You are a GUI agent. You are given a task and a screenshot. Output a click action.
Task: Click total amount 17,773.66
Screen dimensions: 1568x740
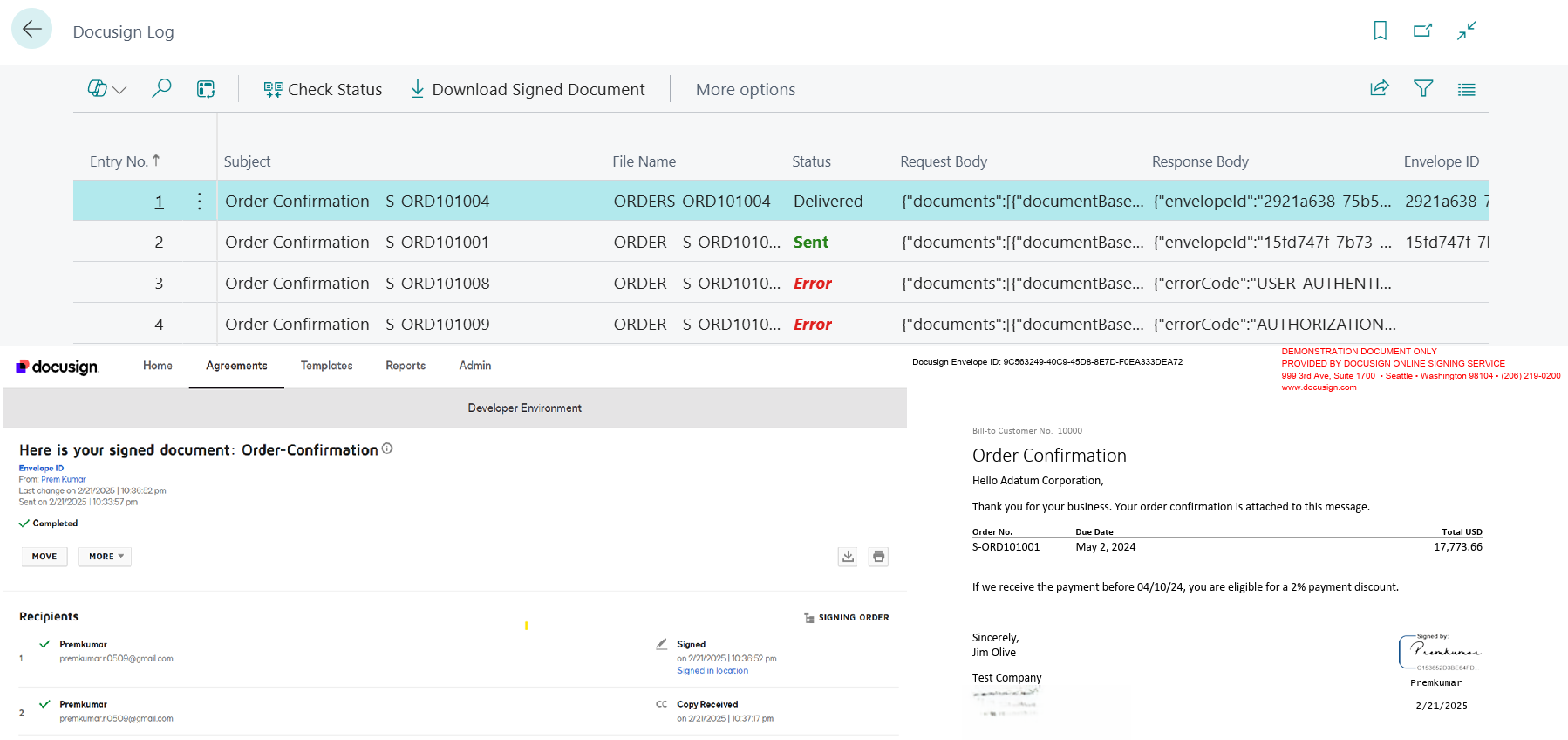click(1457, 547)
